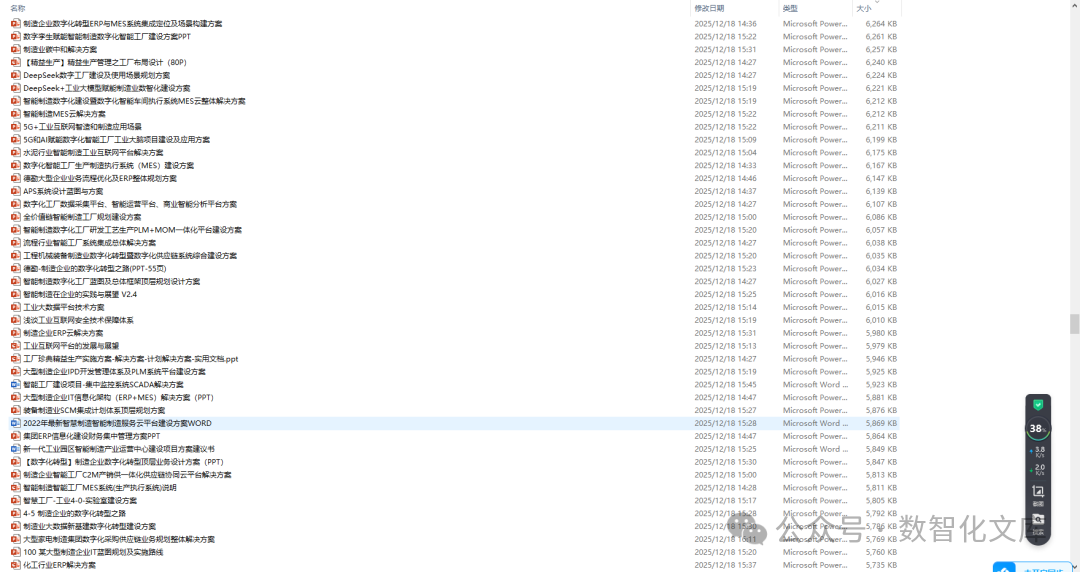This screenshot has width=1080, height=572.
Task: Select file 数字化智能工厂生产制造执行系统（MES）建设方案
Action: point(108,165)
